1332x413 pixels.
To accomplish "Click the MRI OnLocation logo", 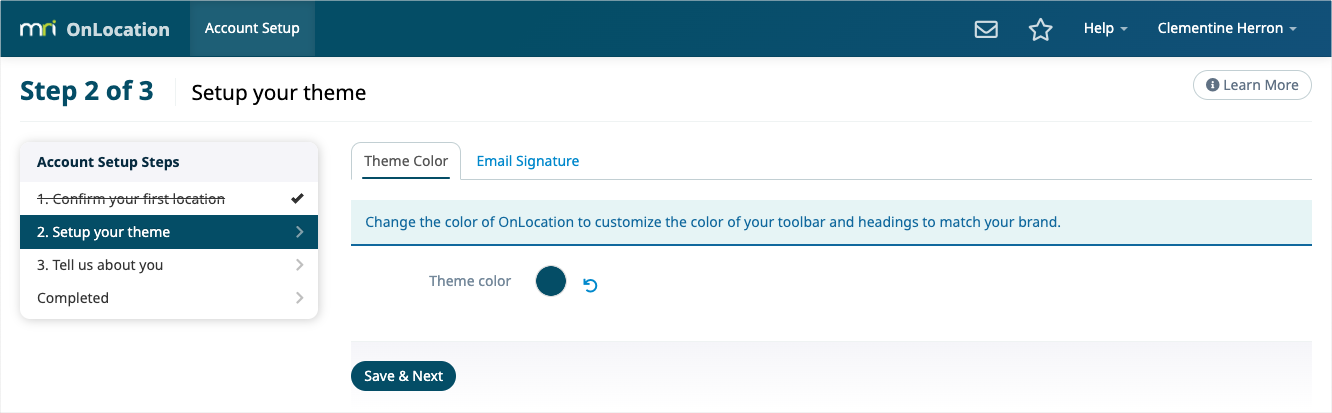I will [95, 29].
